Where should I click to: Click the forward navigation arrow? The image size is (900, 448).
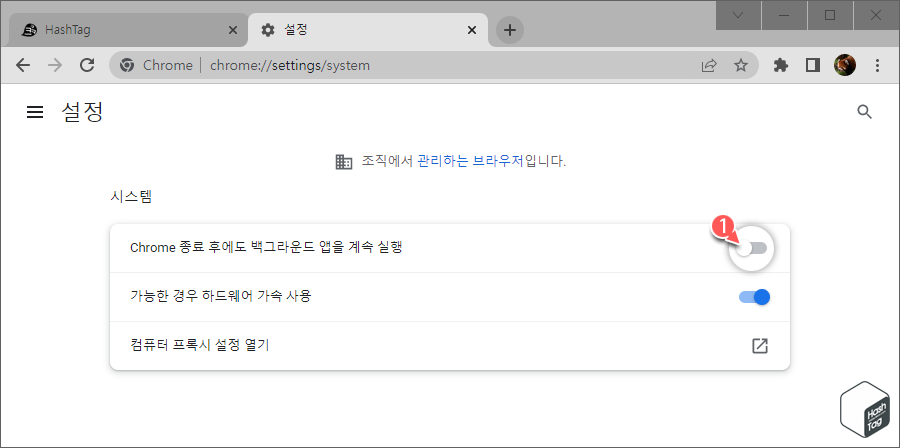pos(55,65)
